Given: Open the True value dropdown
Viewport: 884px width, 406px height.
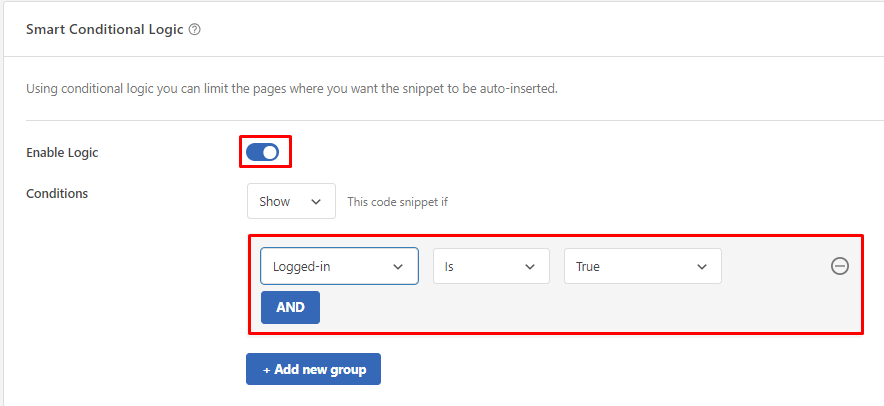Looking at the screenshot, I should coord(641,267).
